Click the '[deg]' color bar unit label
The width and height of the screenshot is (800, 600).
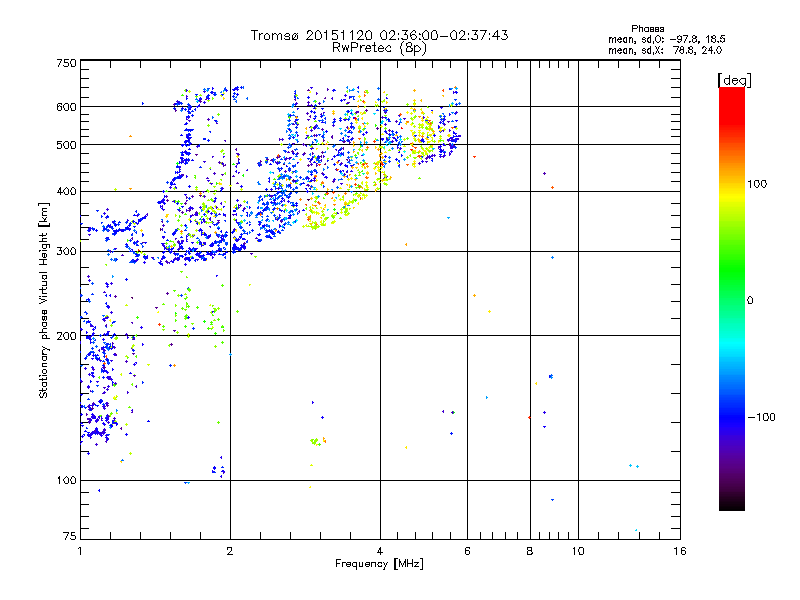point(734,81)
